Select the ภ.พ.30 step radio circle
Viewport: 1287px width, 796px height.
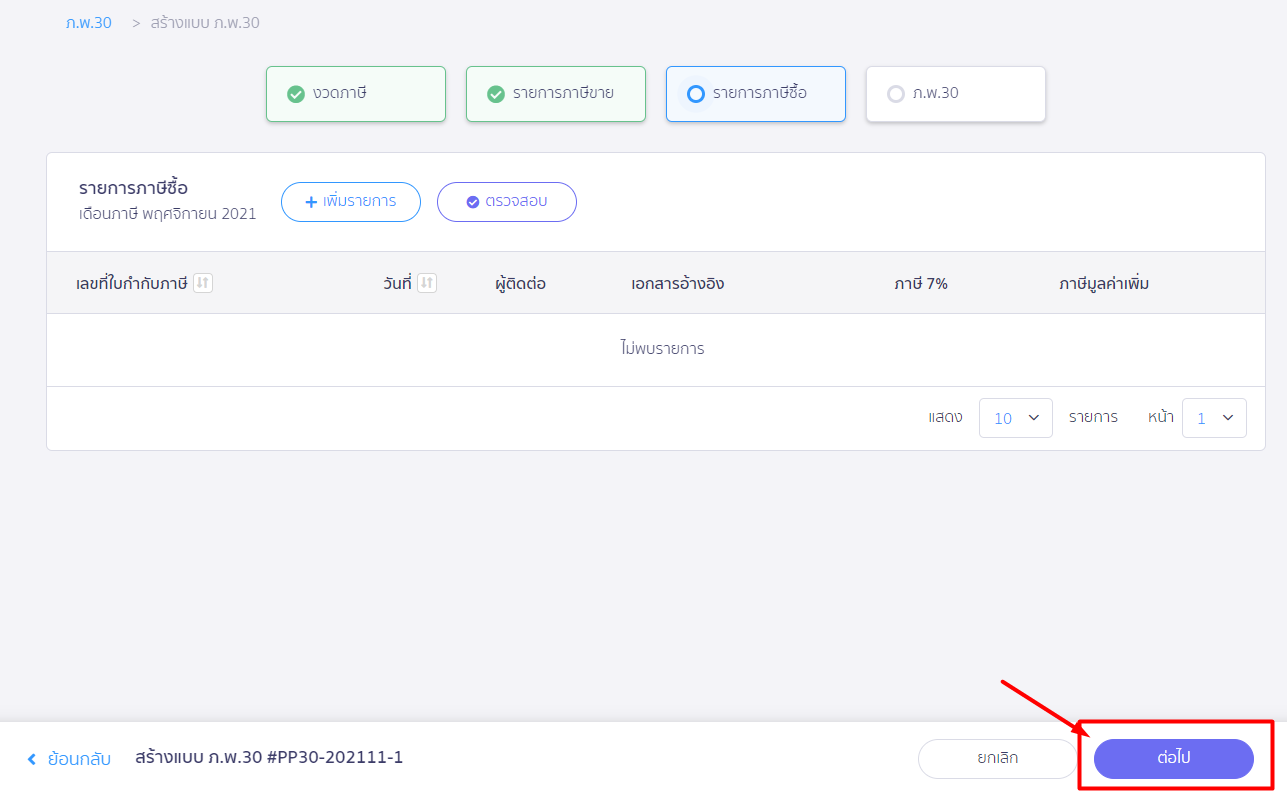point(896,94)
